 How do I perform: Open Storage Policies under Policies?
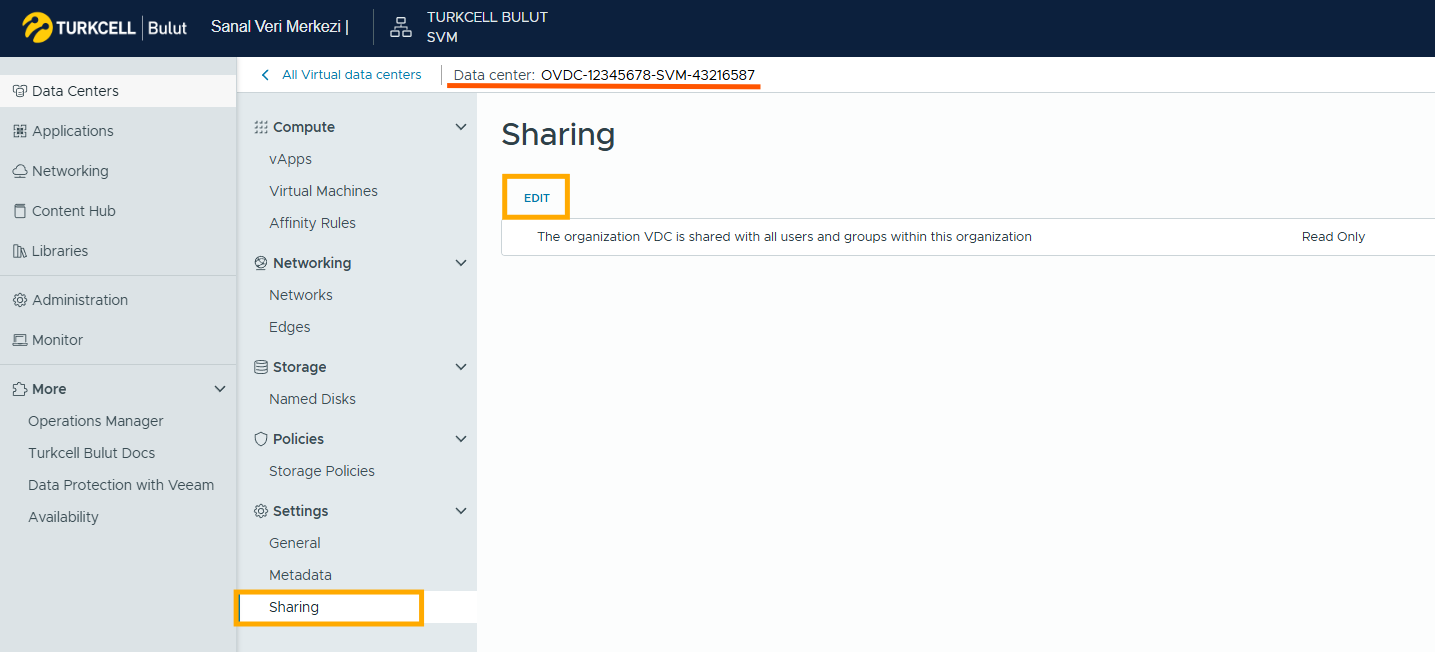321,471
